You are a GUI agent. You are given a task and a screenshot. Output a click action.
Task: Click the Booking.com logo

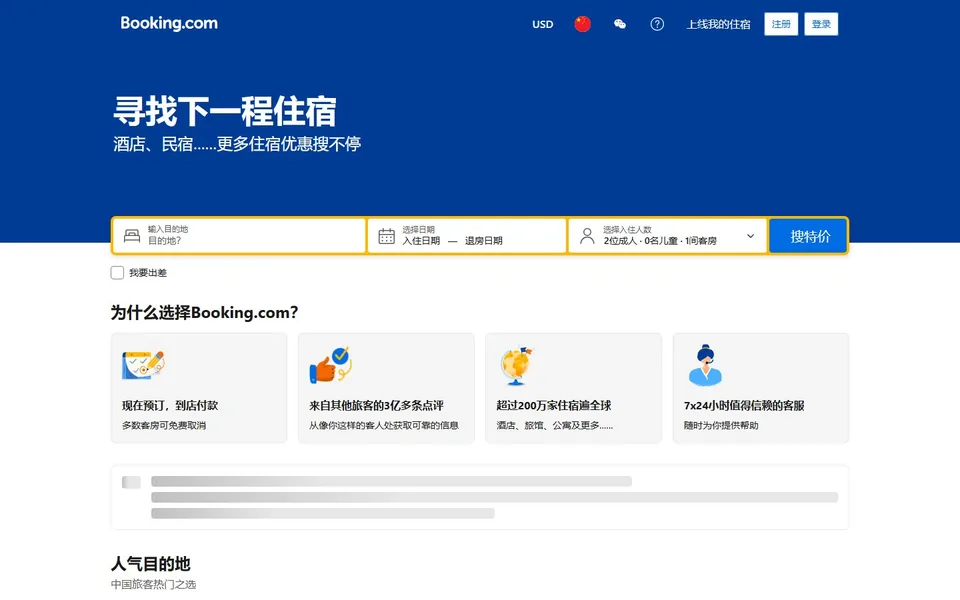(169, 23)
